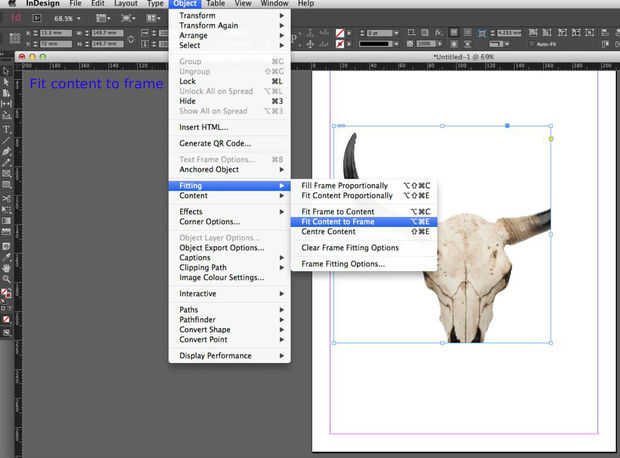Select the Gradient Swatch tool

click(6, 220)
